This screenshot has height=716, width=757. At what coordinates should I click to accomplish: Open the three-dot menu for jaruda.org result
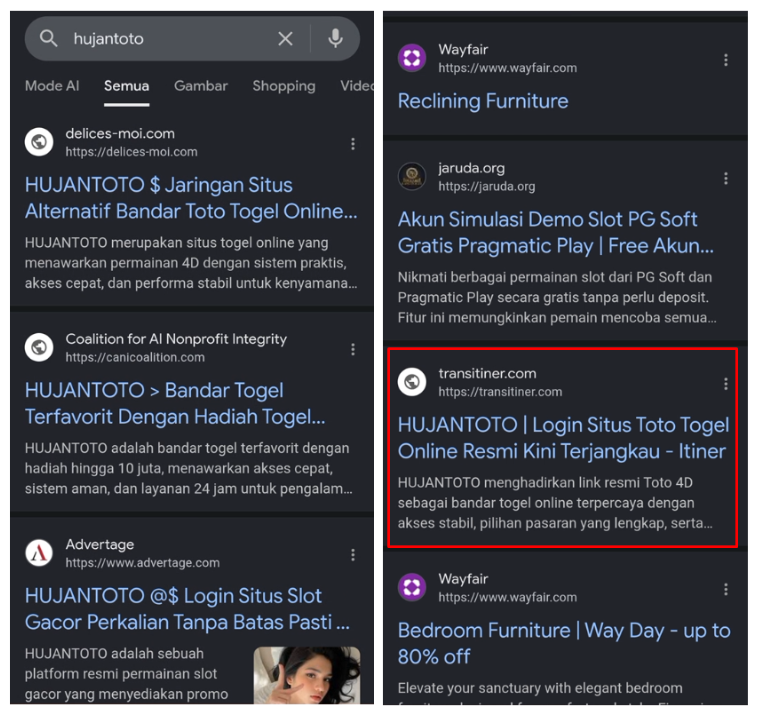tap(726, 178)
